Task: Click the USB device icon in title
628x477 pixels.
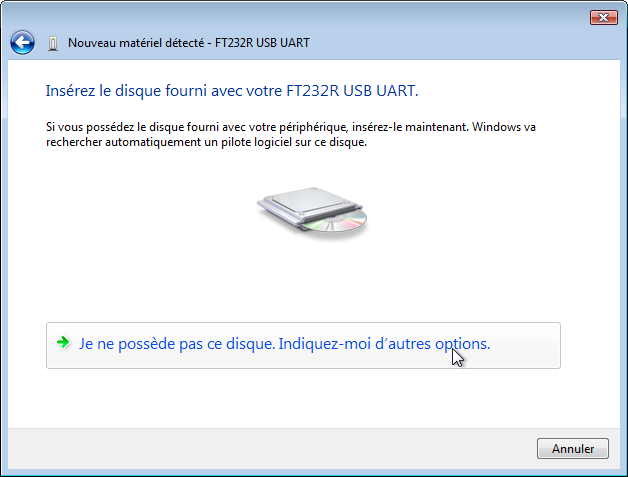Action: tap(52, 43)
